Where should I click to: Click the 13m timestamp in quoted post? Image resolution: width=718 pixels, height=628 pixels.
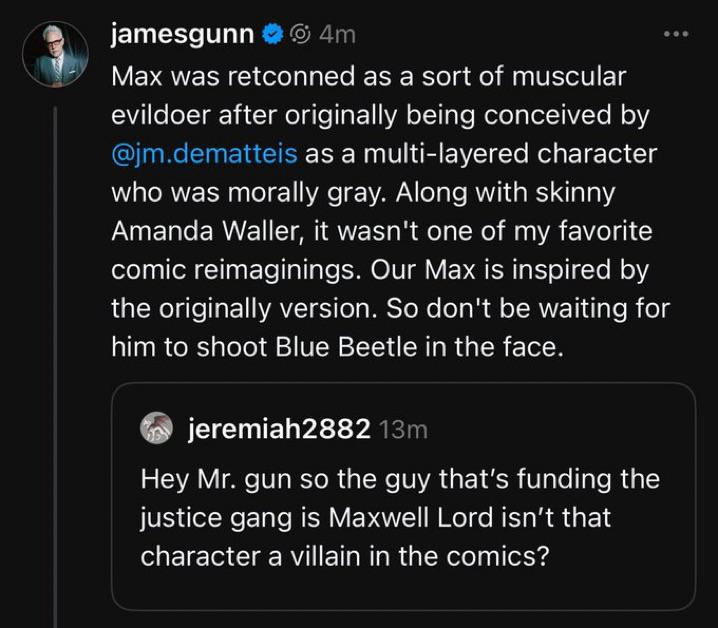click(x=404, y=430)
